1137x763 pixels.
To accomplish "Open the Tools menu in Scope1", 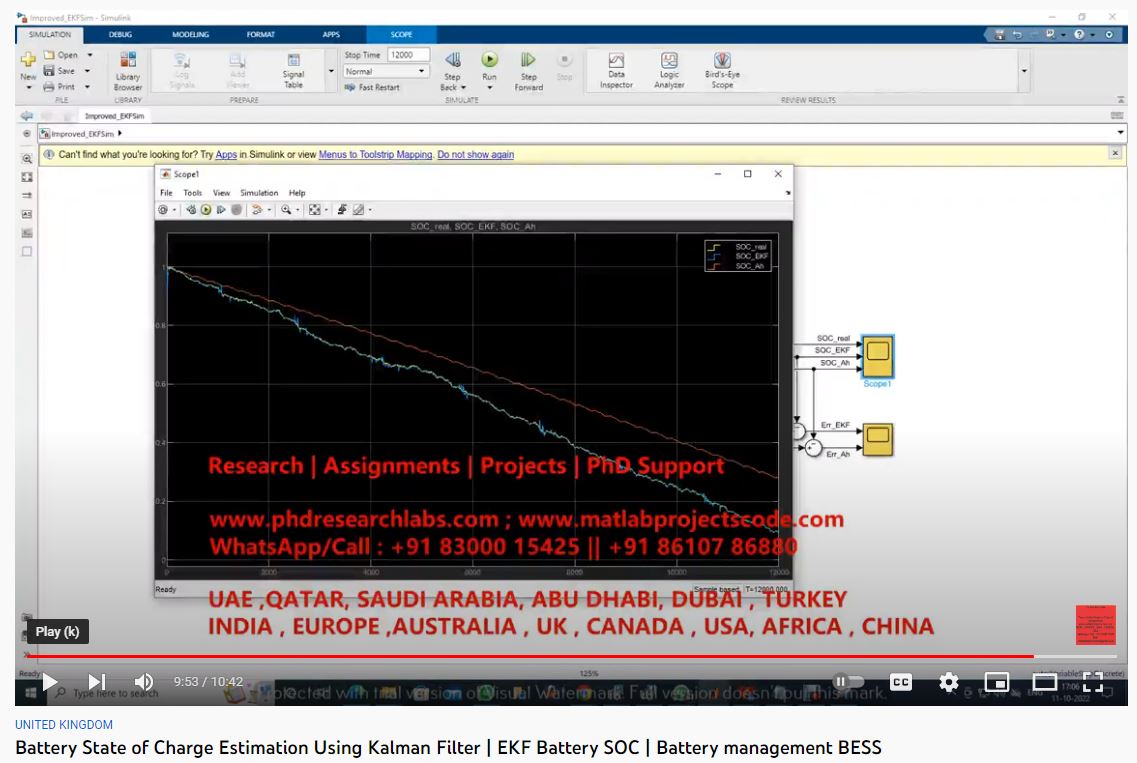I will pyautogui.click(x=192, y=193).
